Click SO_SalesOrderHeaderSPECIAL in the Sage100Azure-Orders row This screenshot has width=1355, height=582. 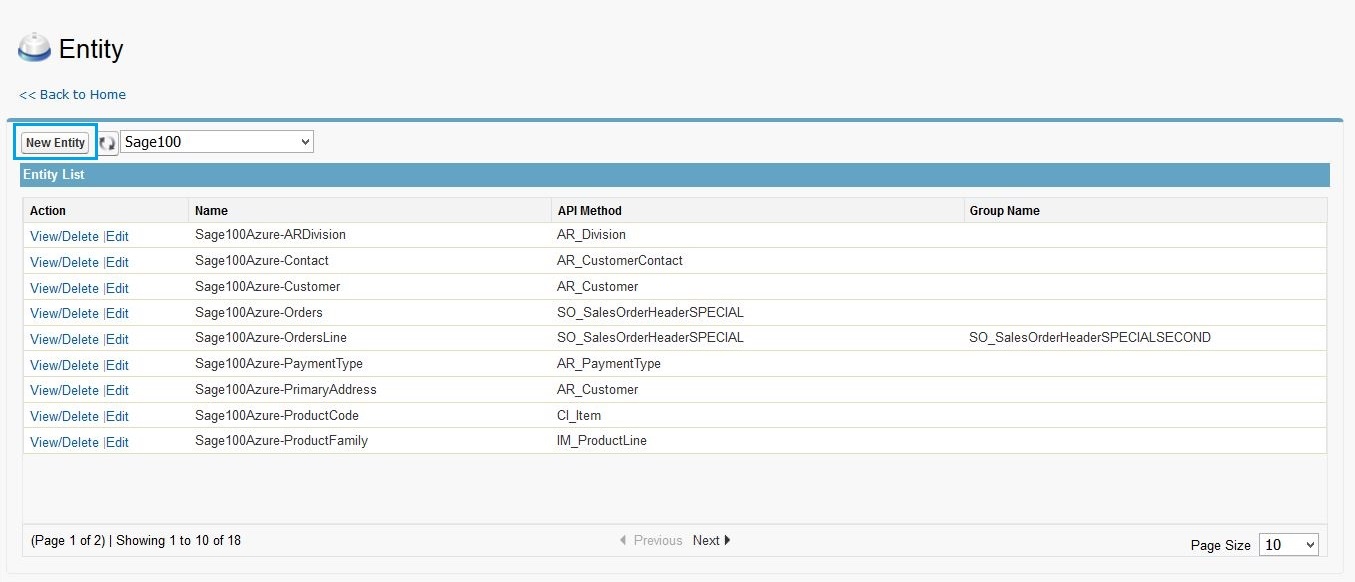650,312
